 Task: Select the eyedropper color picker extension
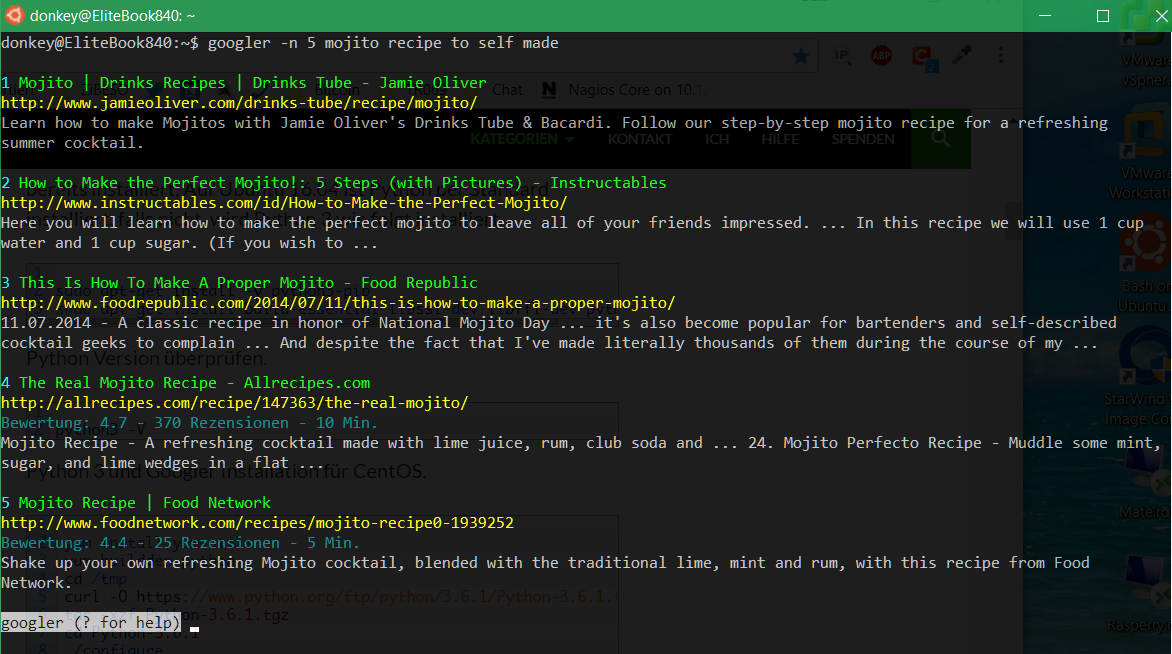click(x=962, y=57)
